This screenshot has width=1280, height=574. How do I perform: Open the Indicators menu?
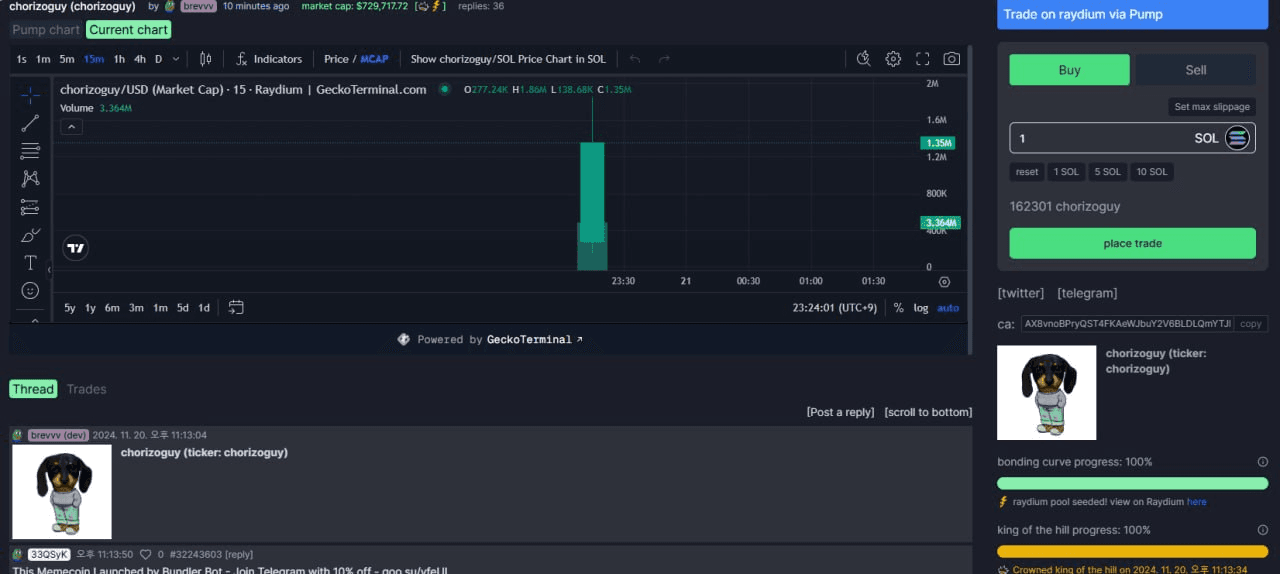coord(268,59)
